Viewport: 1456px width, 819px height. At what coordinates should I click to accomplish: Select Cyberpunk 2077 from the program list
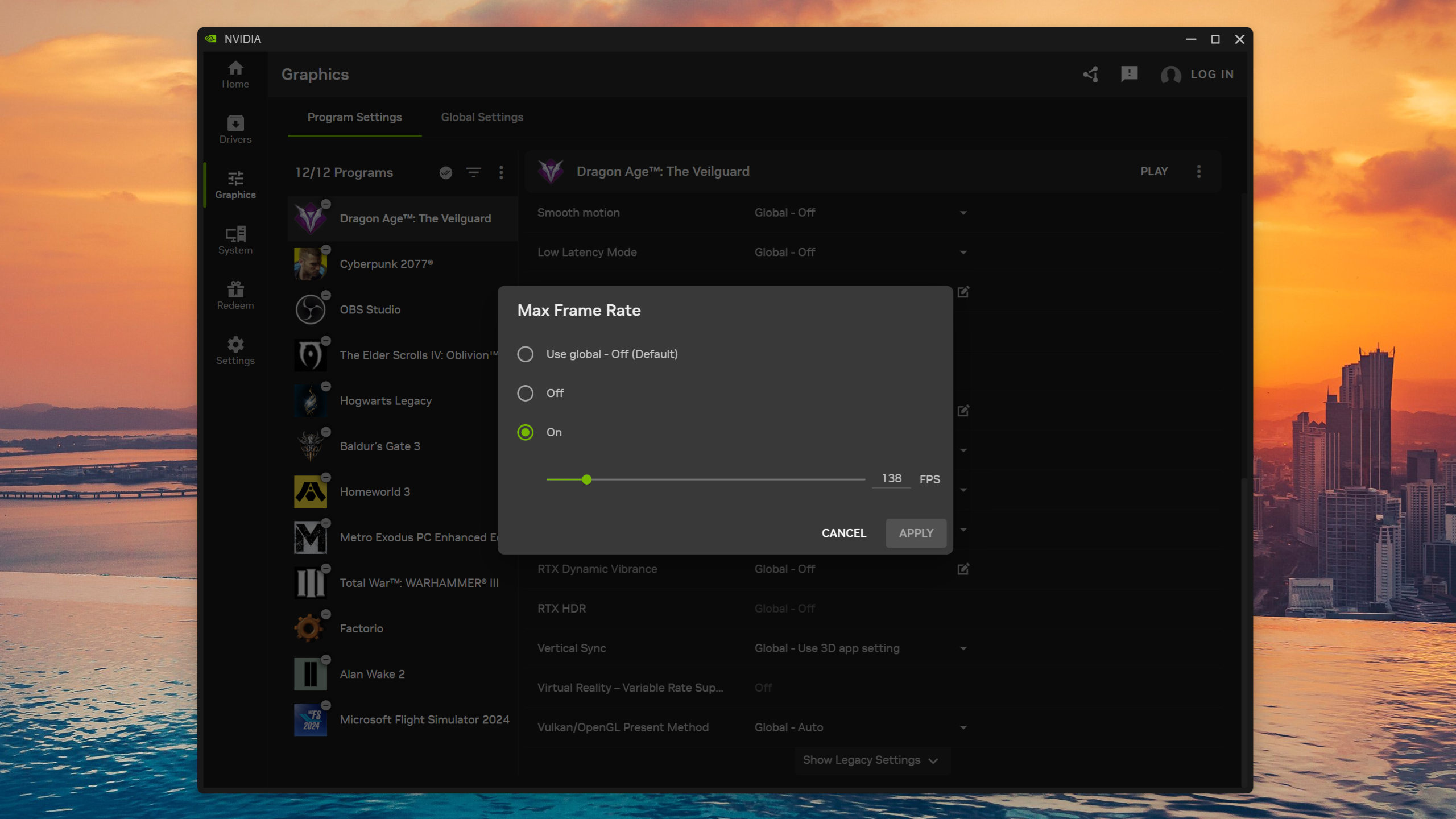click(387, 263)
